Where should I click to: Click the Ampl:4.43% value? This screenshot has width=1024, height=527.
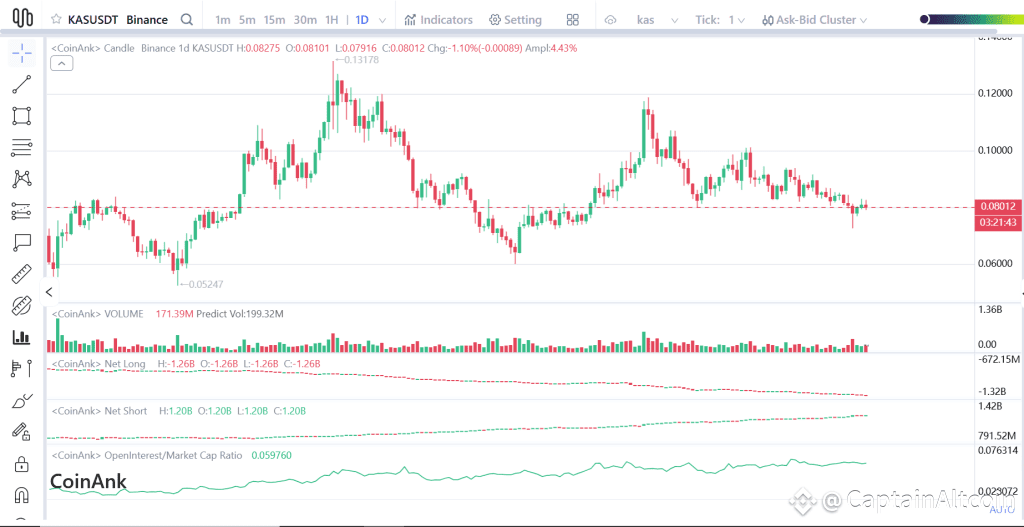(551, 48)
